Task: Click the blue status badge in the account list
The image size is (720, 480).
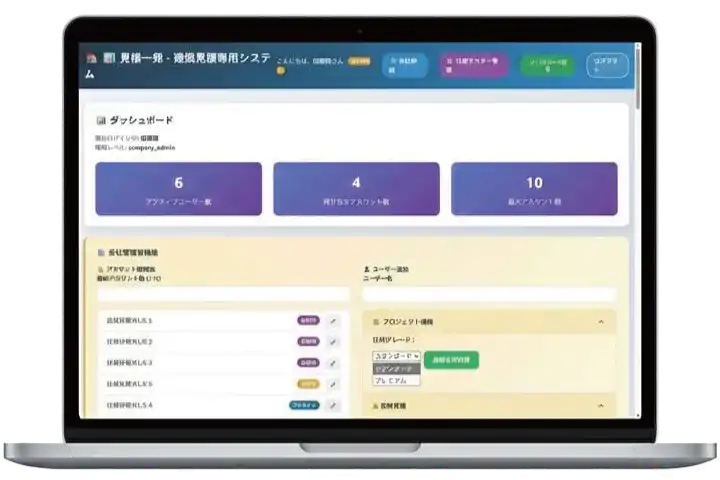Action: point(304,405)
